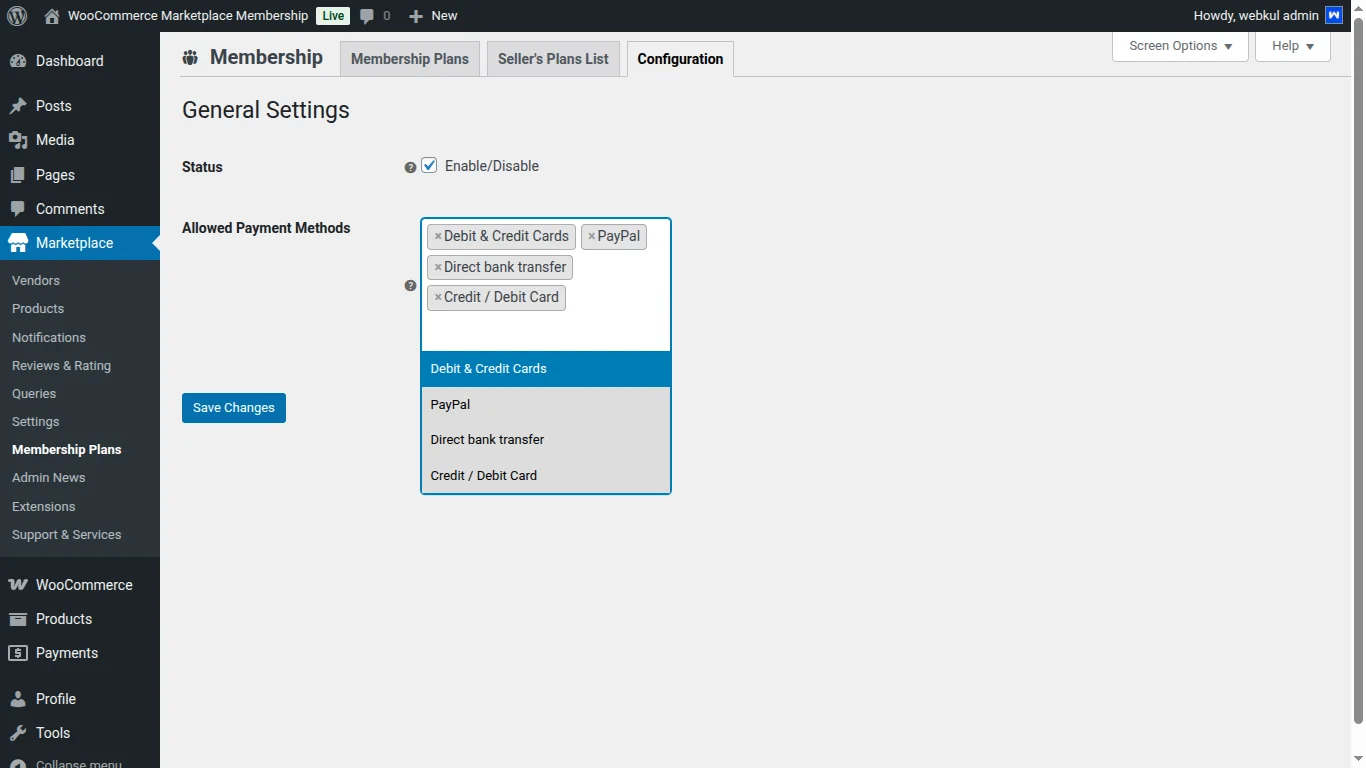This screenshot has width=1366, height=768.
Task: Open the WooCommerce sidebar menu
Action: pos(84,585)
